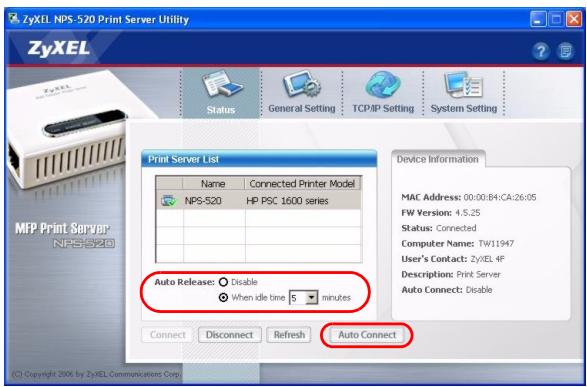Switch to the Status tab label
Image resolution: width=587 pixels, height=387 pixels.
tap(221, 110)
